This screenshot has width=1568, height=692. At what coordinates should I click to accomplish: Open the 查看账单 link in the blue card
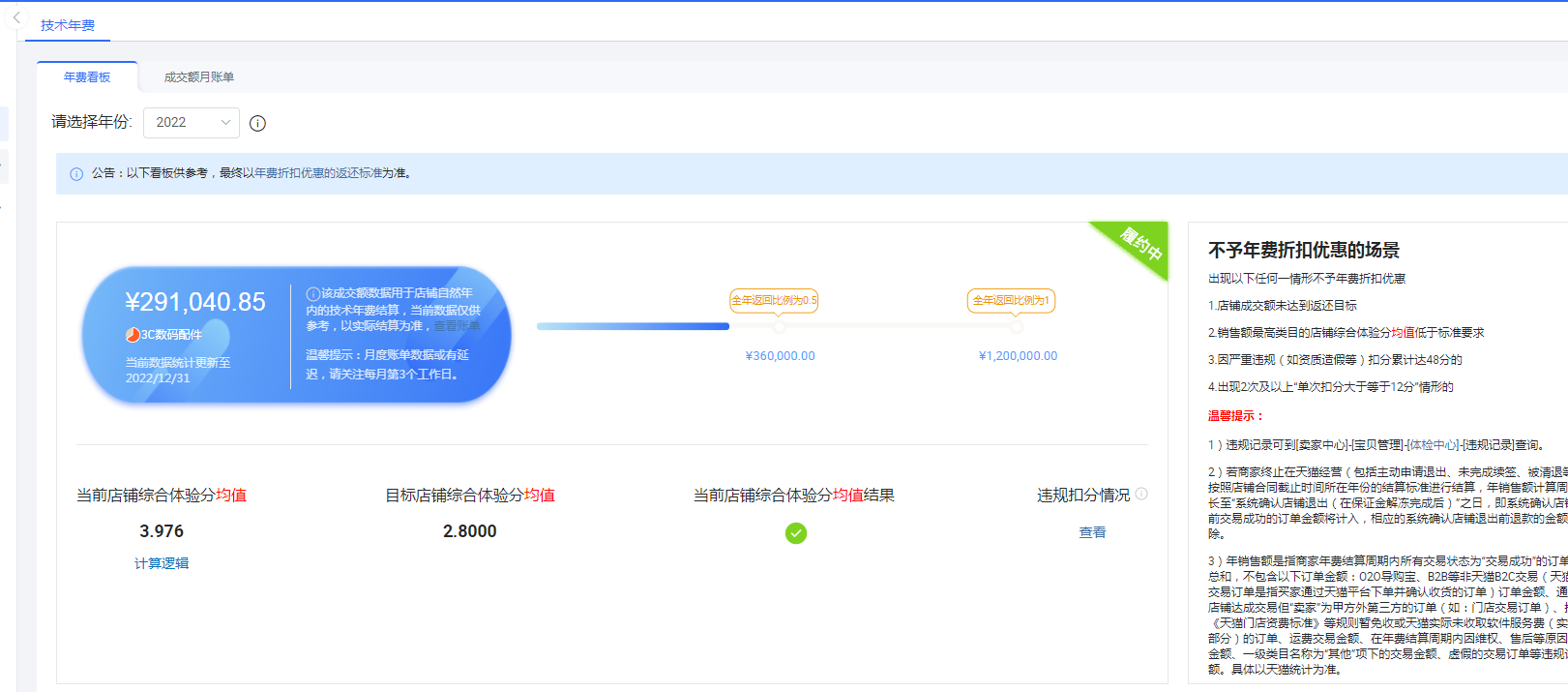(x=457, y=326)
